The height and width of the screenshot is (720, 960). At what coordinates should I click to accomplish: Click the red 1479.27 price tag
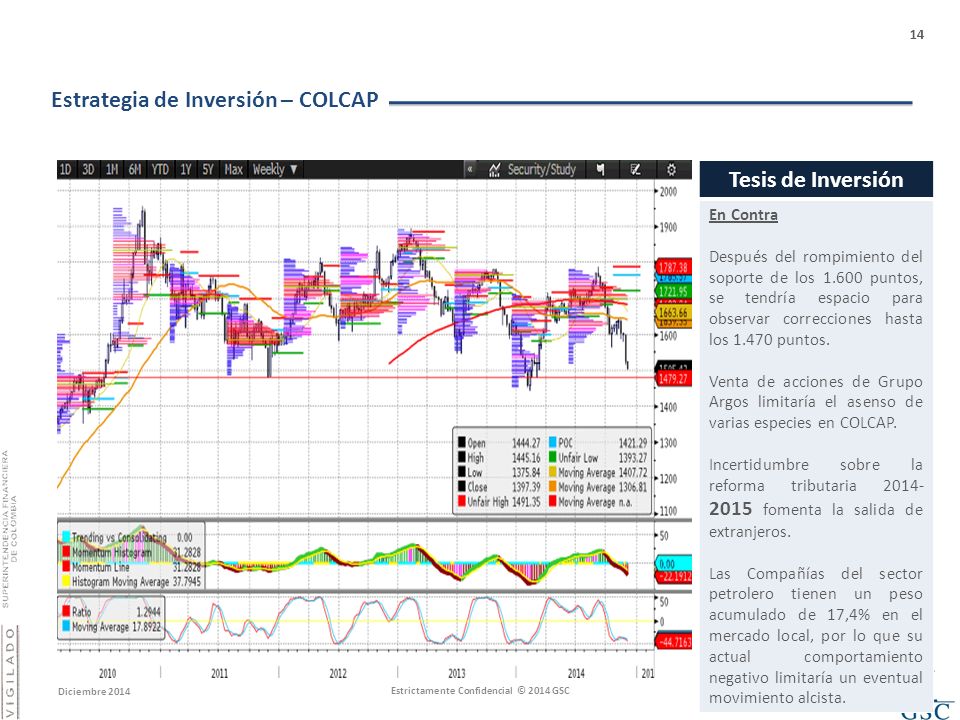pyautogui.click(x=673, y=379)
